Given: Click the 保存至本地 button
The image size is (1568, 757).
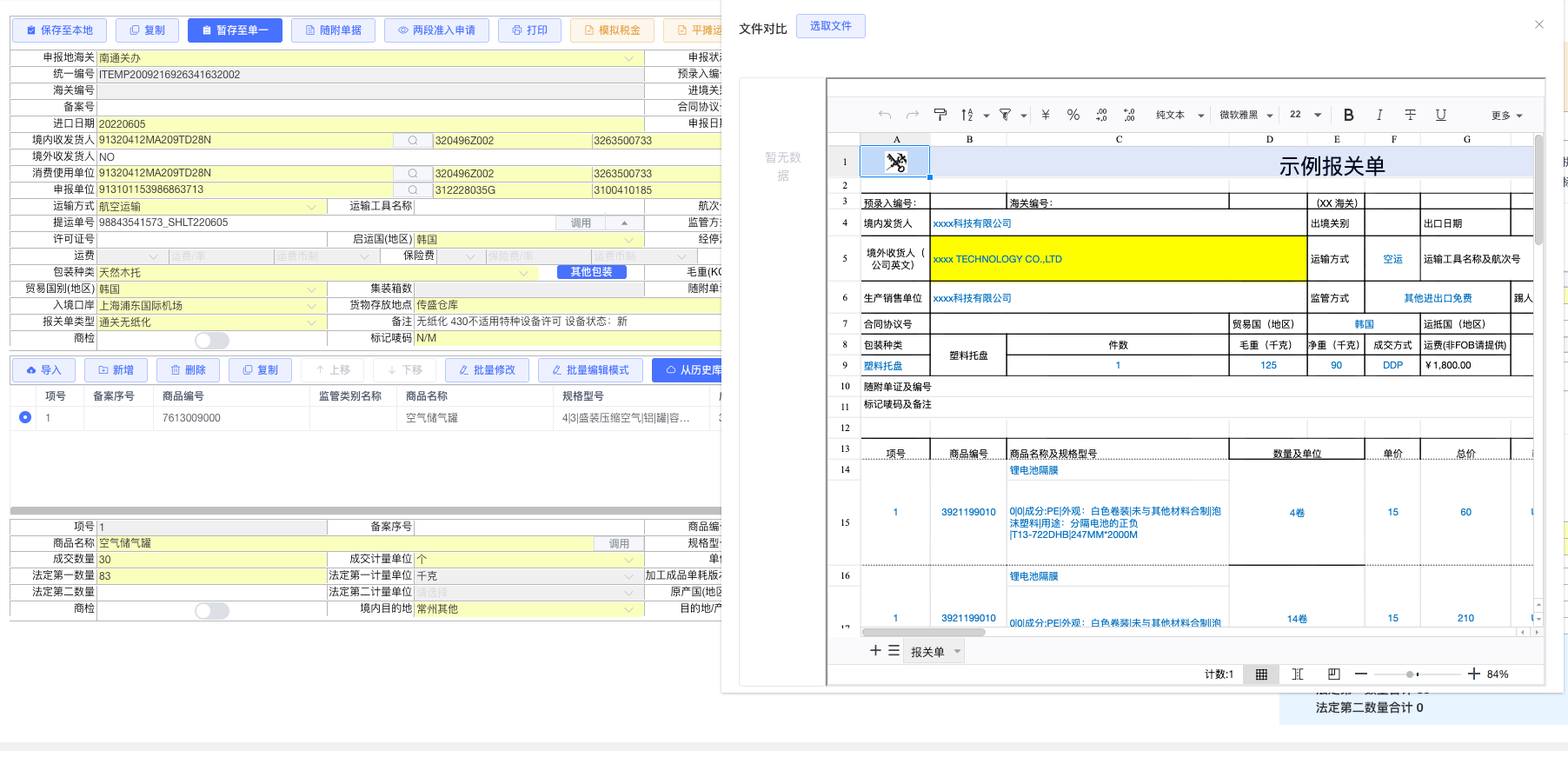Looking at the screenshot, I should click(x=59, y=30).
